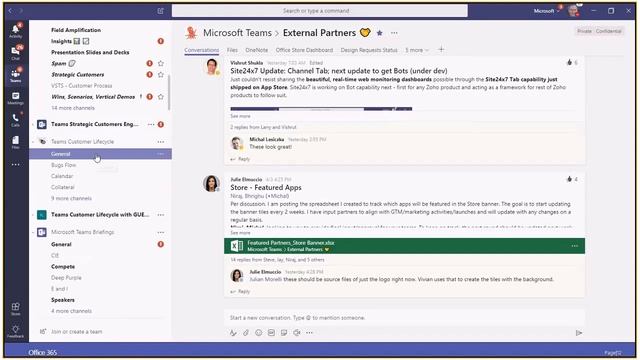Click the channel list scrollbar
Image resolution: width=640 pixels, height=360 pixels.
(169, 93)
